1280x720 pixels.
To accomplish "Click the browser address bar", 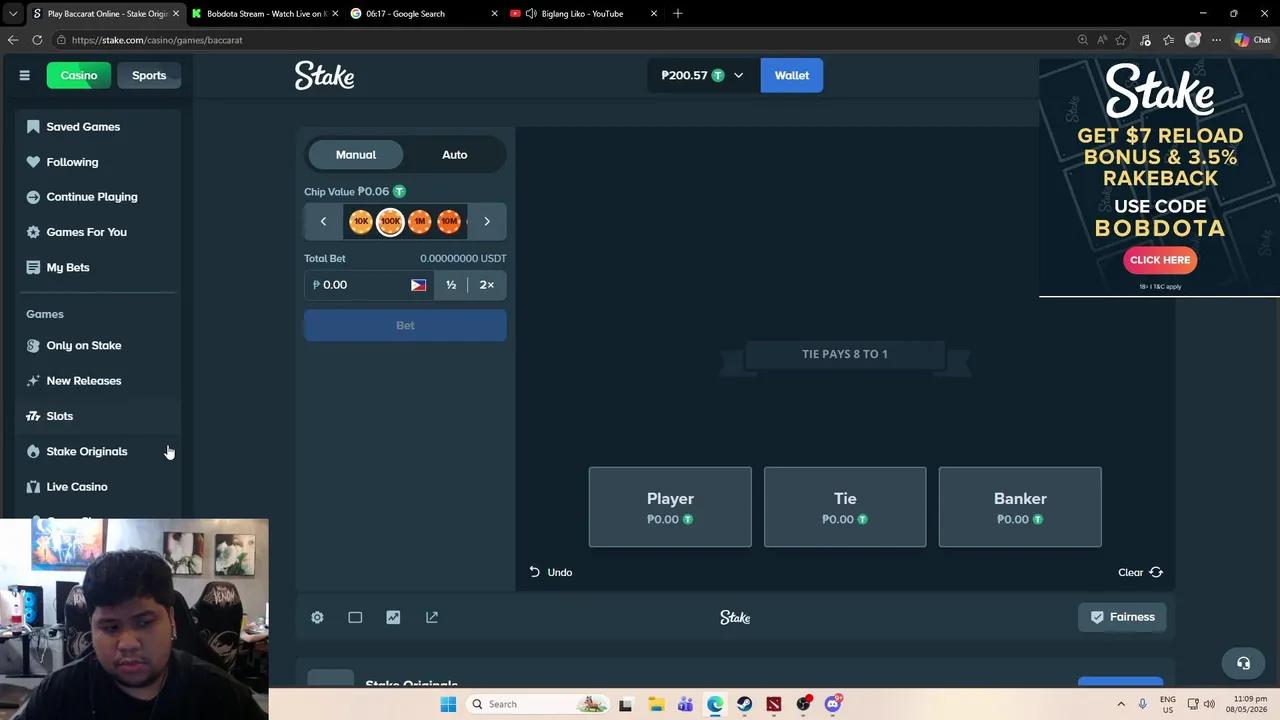I will 560,40.
